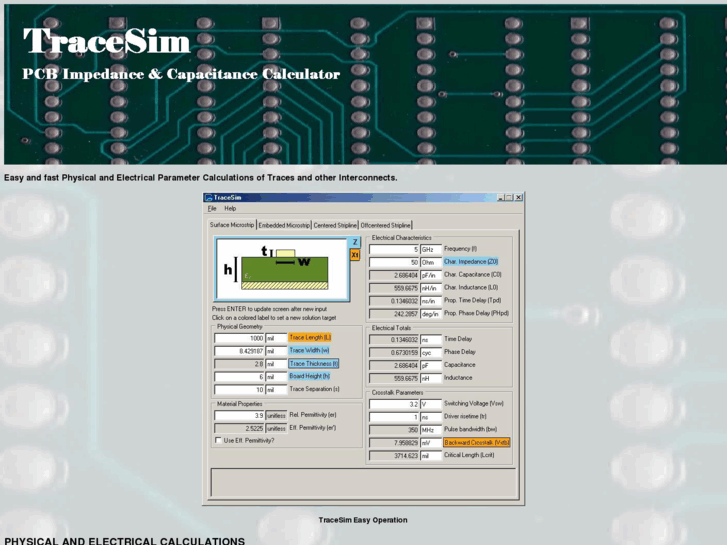Click the GHz frequency unit box
This screenshot has height=545, width=727.
[x=431, y=250]
